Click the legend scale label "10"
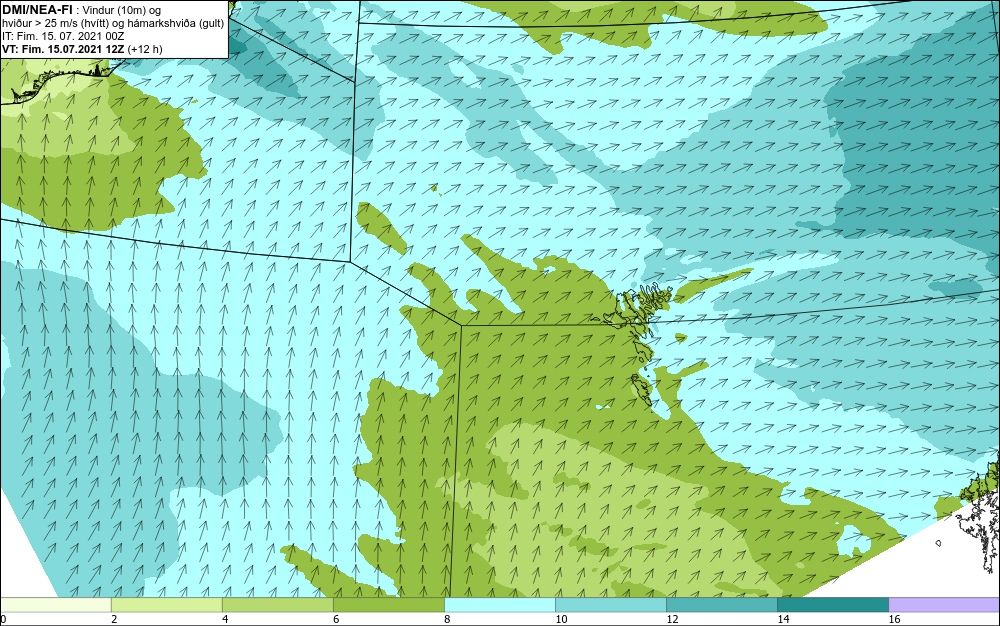This screenshot has width=1000, height=626. [x=560, y=619]
